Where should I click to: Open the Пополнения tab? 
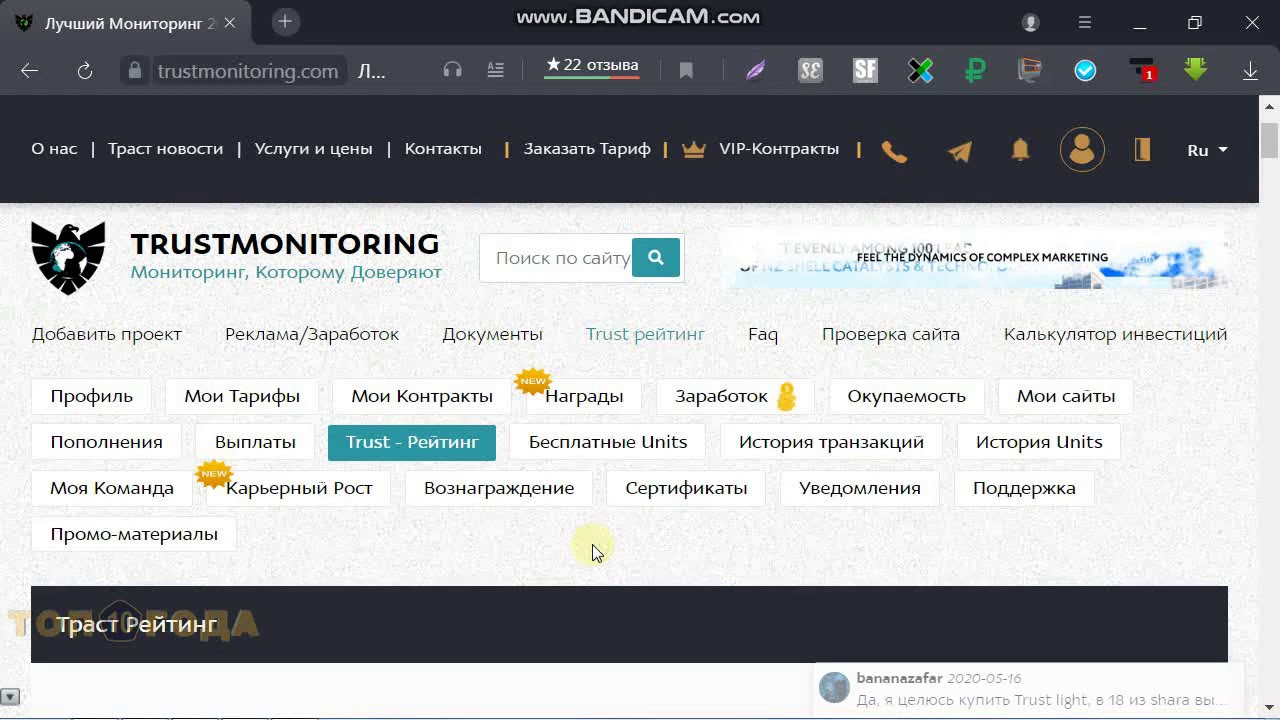pos(106,442)
